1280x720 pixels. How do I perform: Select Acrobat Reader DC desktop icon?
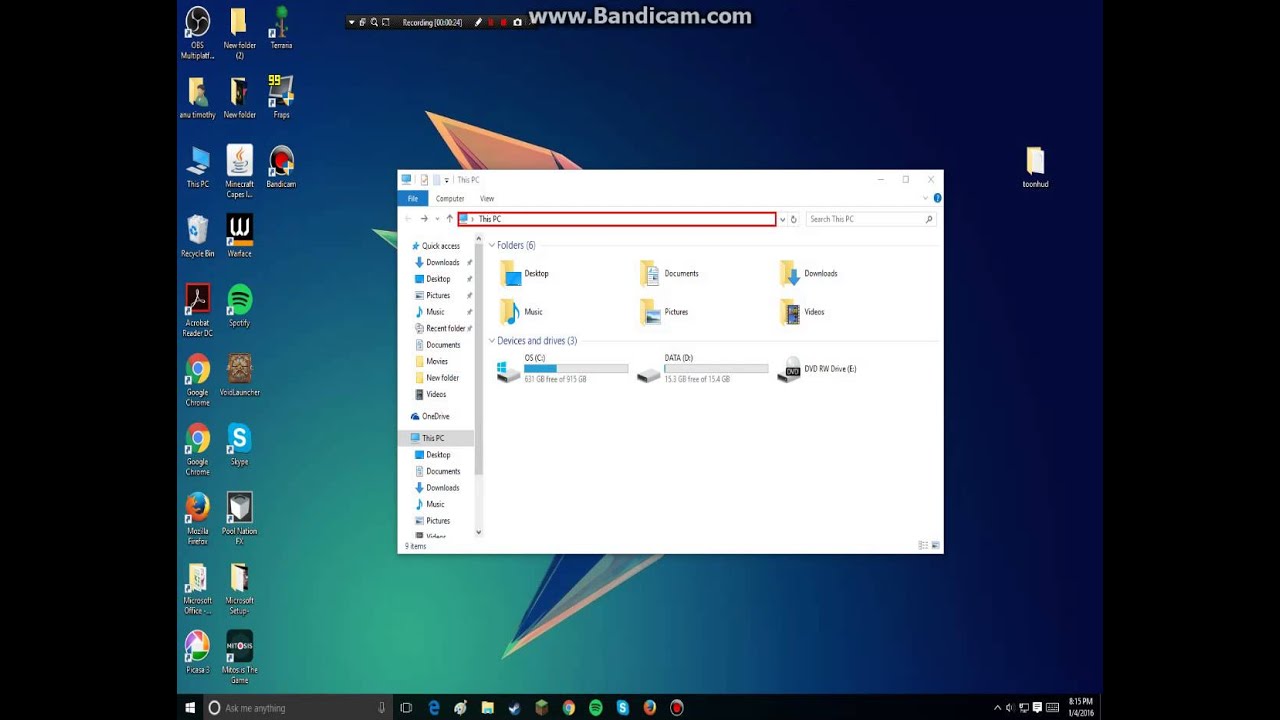[x=197, y=310]
